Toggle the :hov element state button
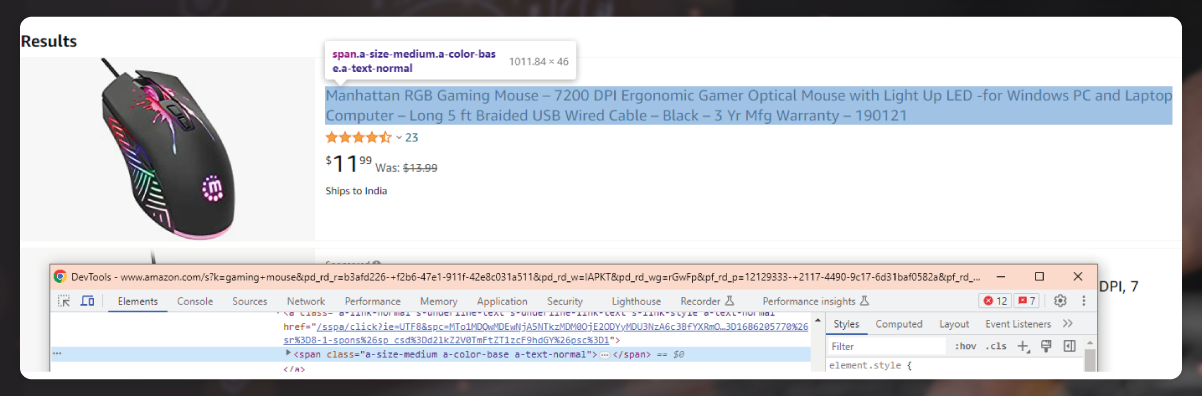The height and width of the screenshot is (396, 1202). 966,346
